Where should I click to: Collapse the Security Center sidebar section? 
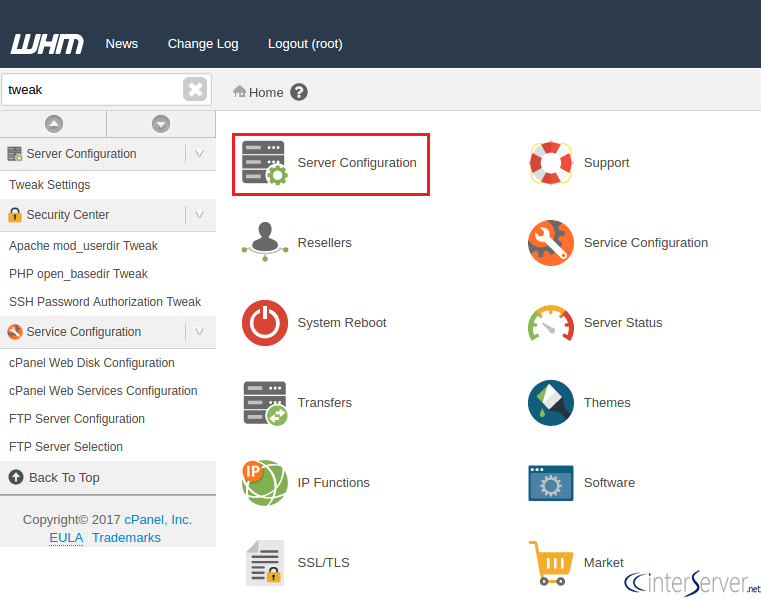point(199,215)
